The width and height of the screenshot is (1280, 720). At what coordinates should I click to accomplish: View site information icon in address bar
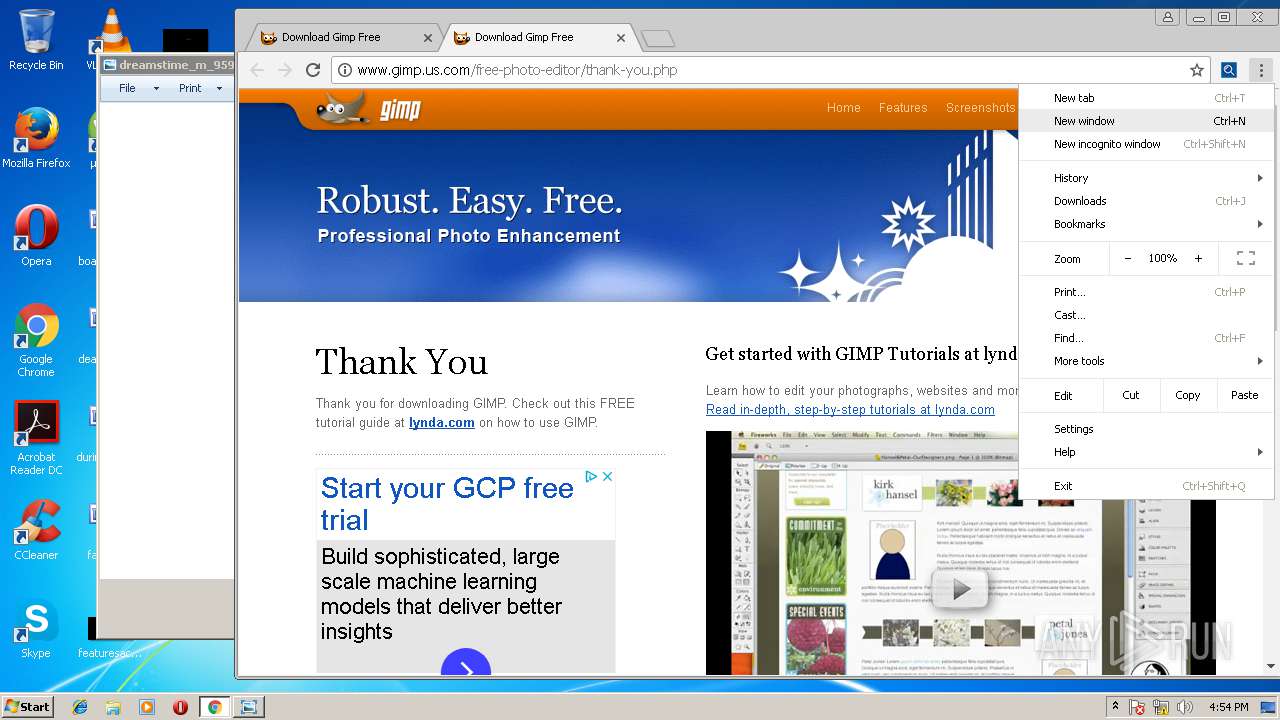(345, 70)
